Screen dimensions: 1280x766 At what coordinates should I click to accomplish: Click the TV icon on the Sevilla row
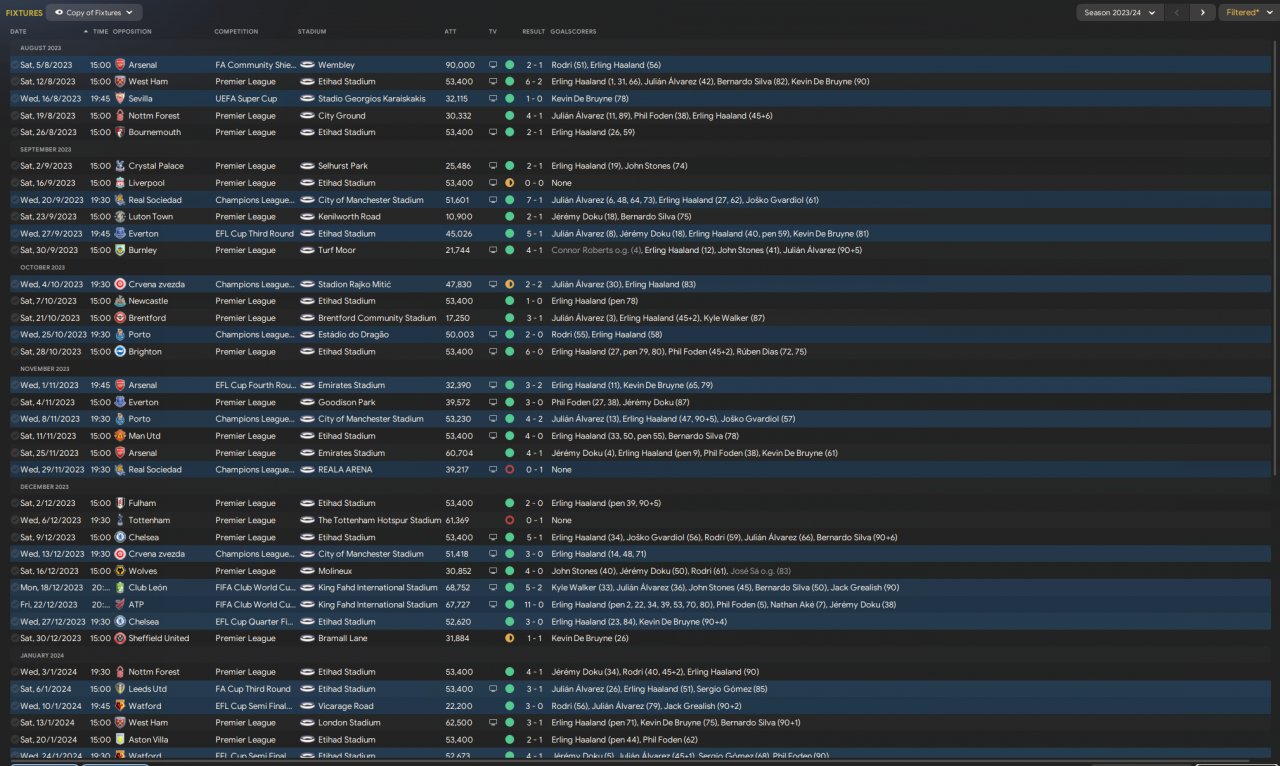point(493,99)
